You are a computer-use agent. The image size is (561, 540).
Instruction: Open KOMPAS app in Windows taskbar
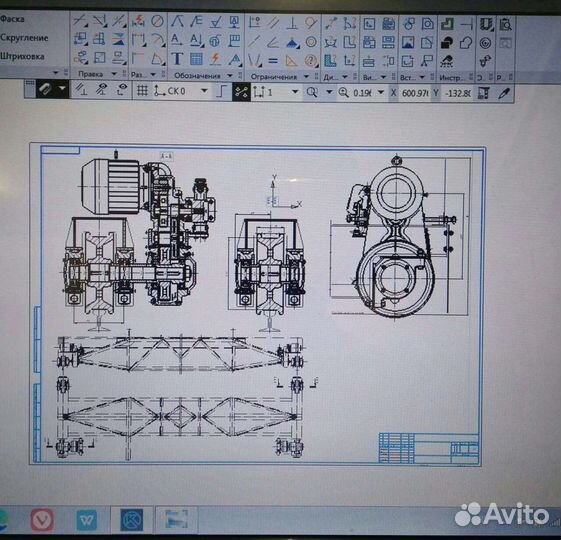coord(131,519)
